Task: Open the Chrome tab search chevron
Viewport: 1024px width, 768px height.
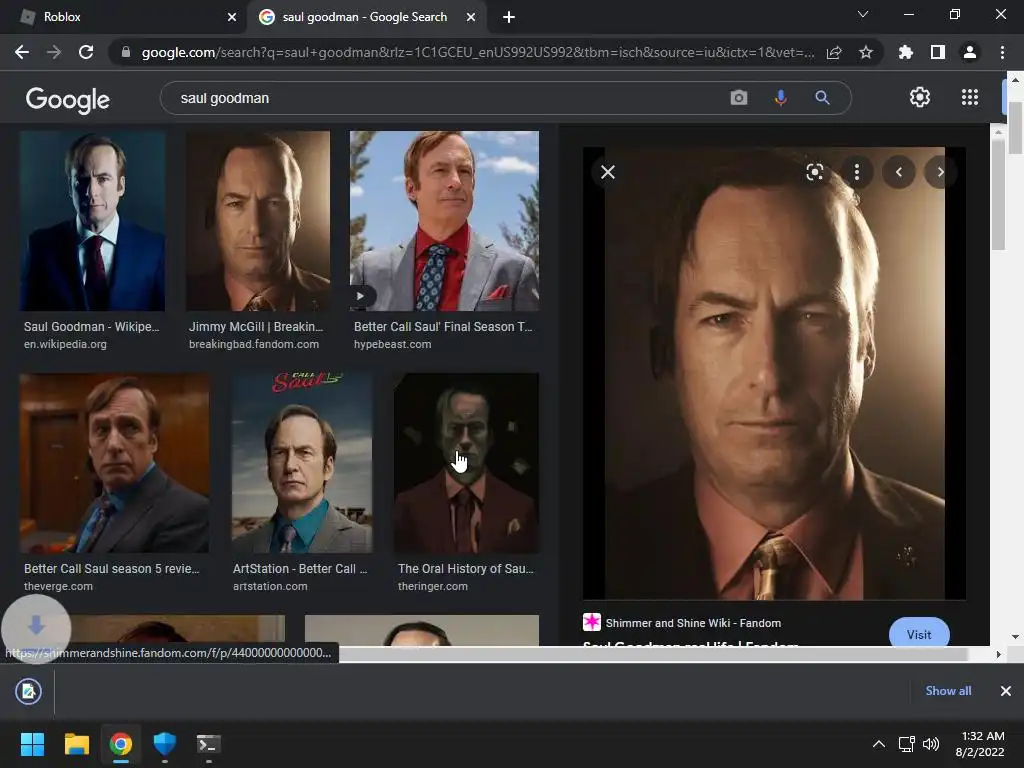Action: point(863,14)
